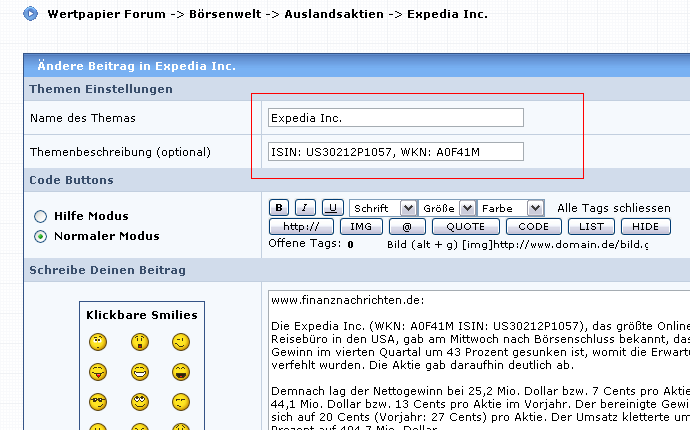Click the 'www.finanznachrichten.de:' line in post
The width and height of the screenshot is (690, 430).
[348, 300]
